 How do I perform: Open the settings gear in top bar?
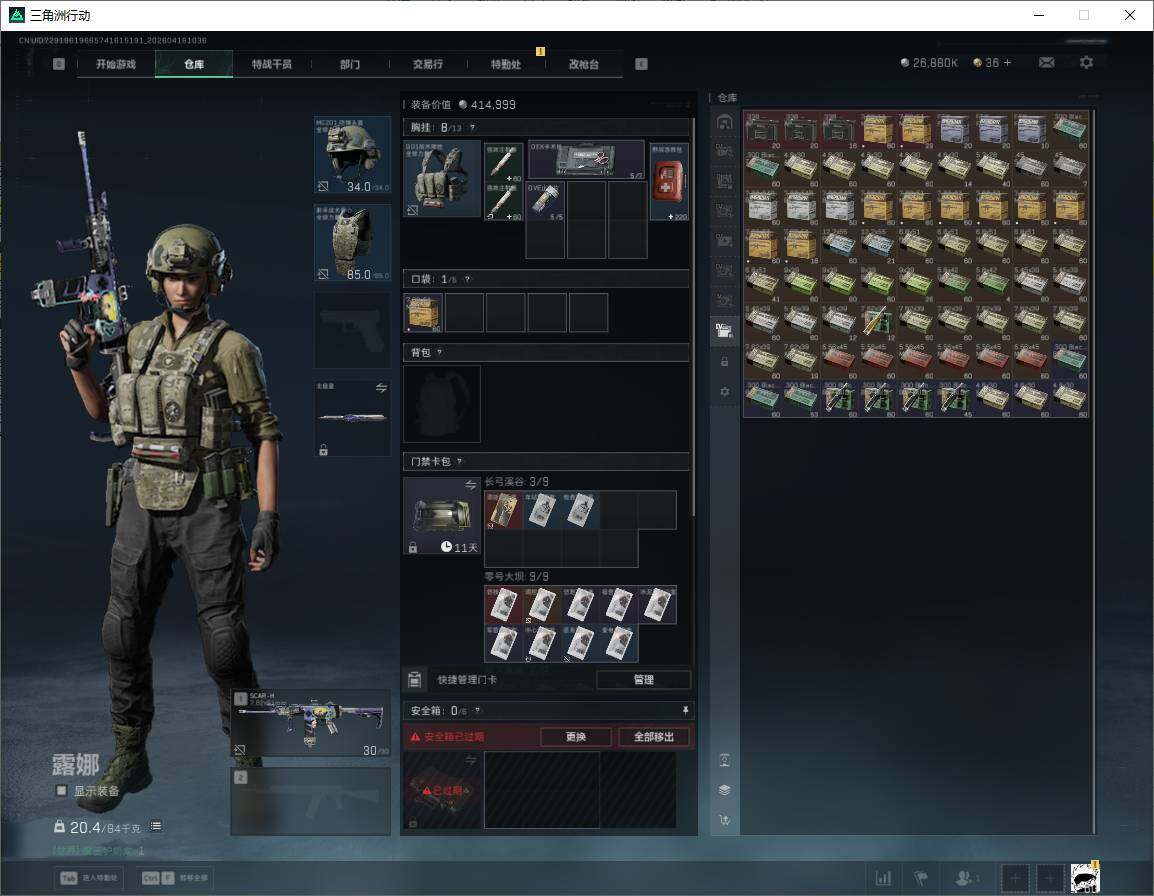point(1086,63)
